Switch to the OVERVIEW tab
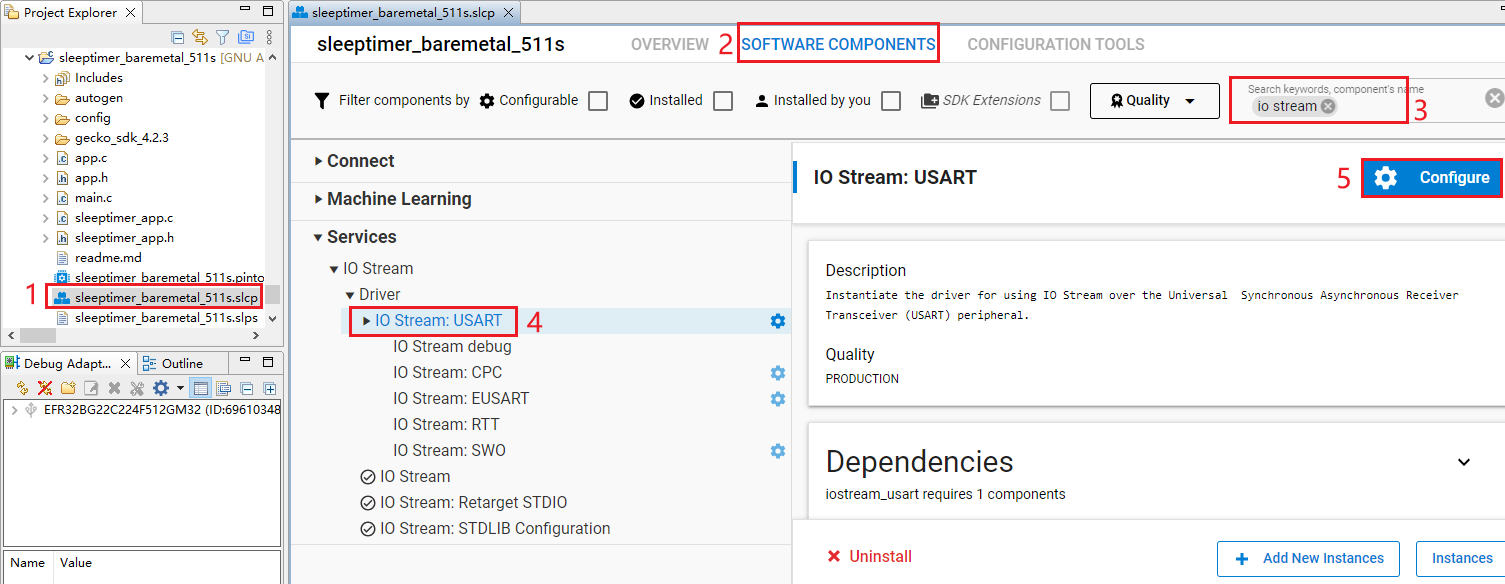1505x584 pixels. tap(670, 44)
